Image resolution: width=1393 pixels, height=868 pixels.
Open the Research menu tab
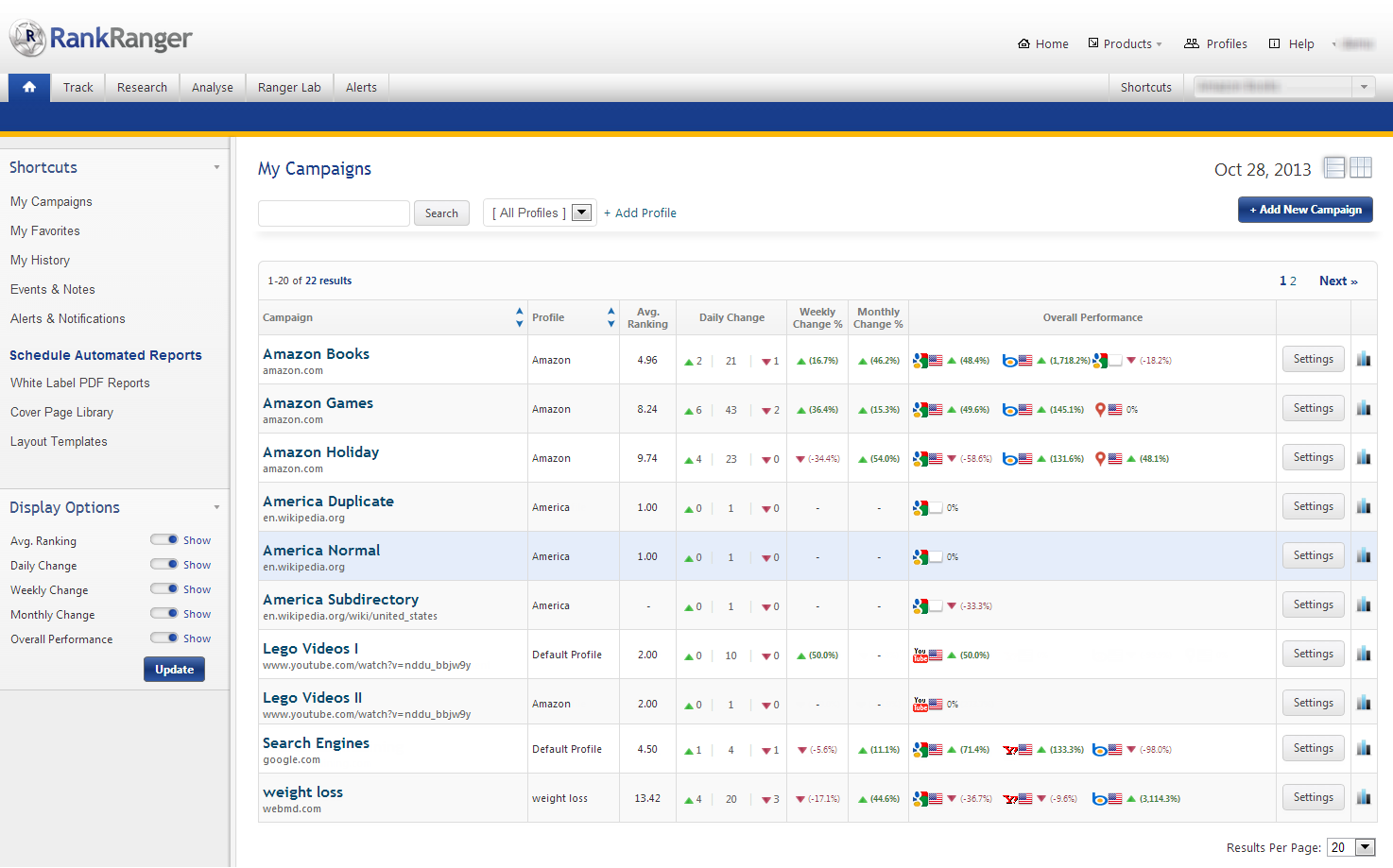click(142, 87)
